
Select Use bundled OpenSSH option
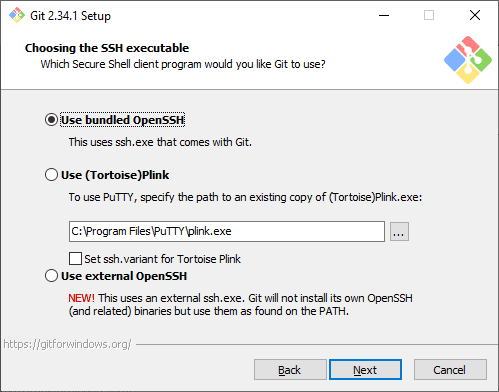pos(51,120)
